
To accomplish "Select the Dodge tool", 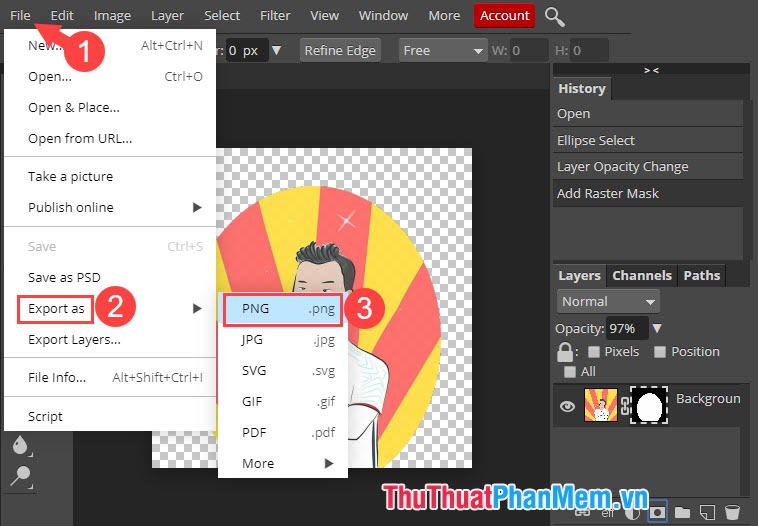I will (21, 475).
